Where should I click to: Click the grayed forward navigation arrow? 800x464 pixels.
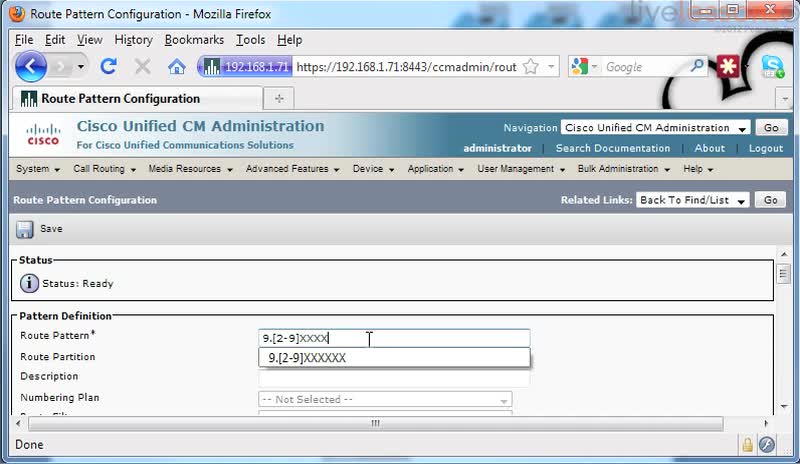[61, 67]
